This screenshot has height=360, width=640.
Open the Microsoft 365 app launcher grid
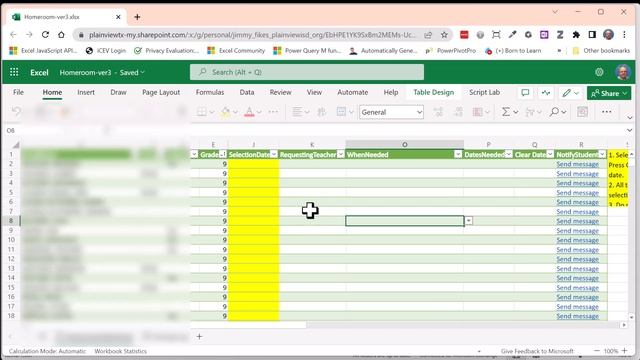coord(14,72)
